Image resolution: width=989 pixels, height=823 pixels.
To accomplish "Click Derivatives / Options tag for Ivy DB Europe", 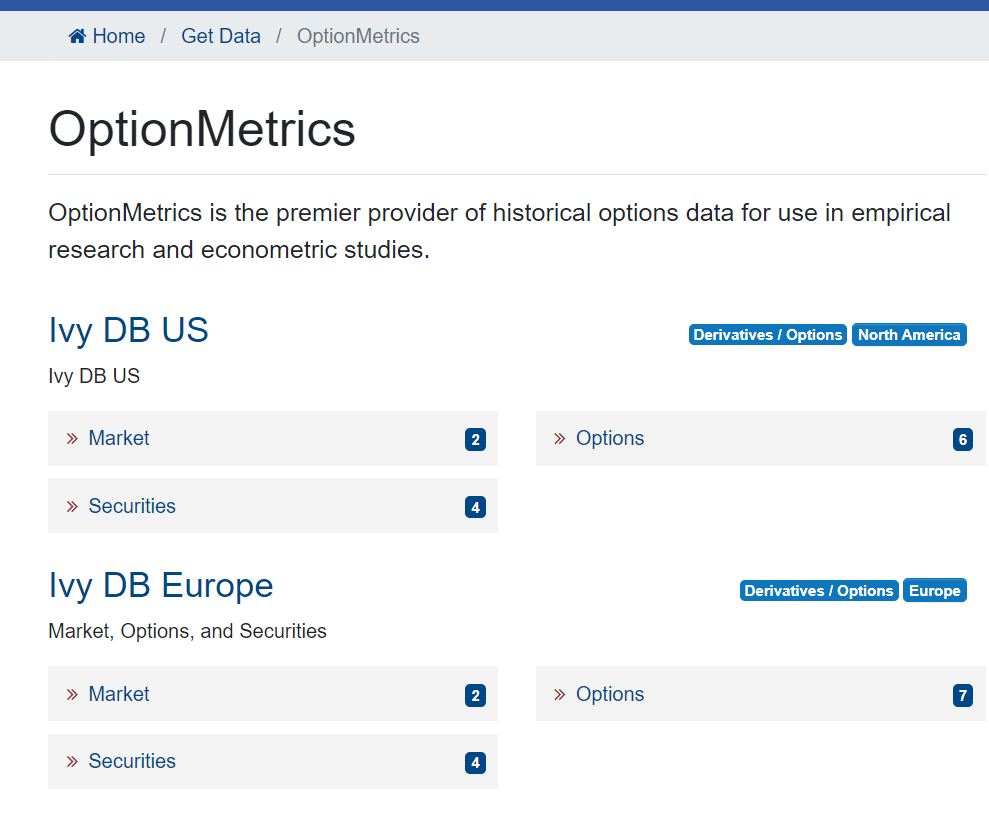I will tap(819, 591).
